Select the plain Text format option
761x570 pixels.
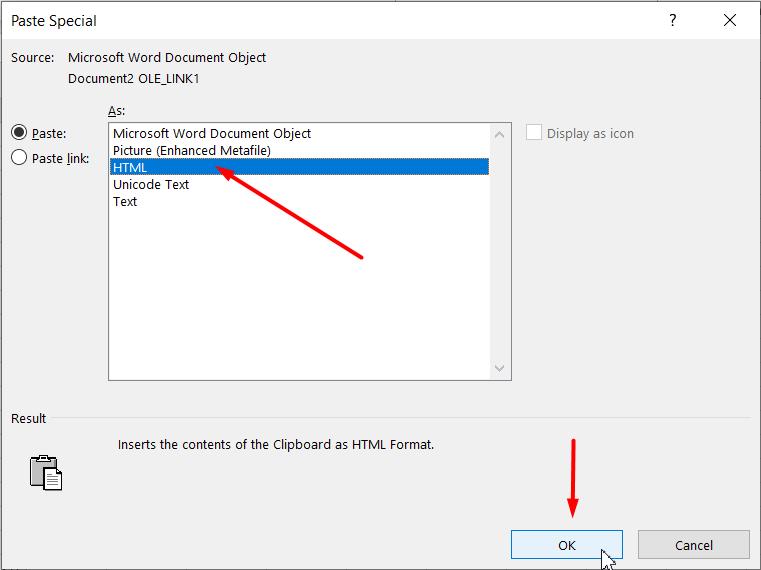125,201
